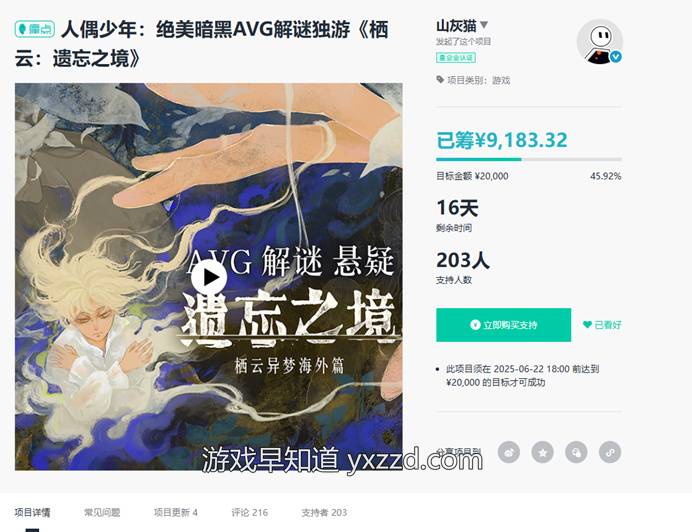This screenshot has height=532, width=692.
Task: Click the green enterprise certification badge
Action: click(x=456, y=57)
